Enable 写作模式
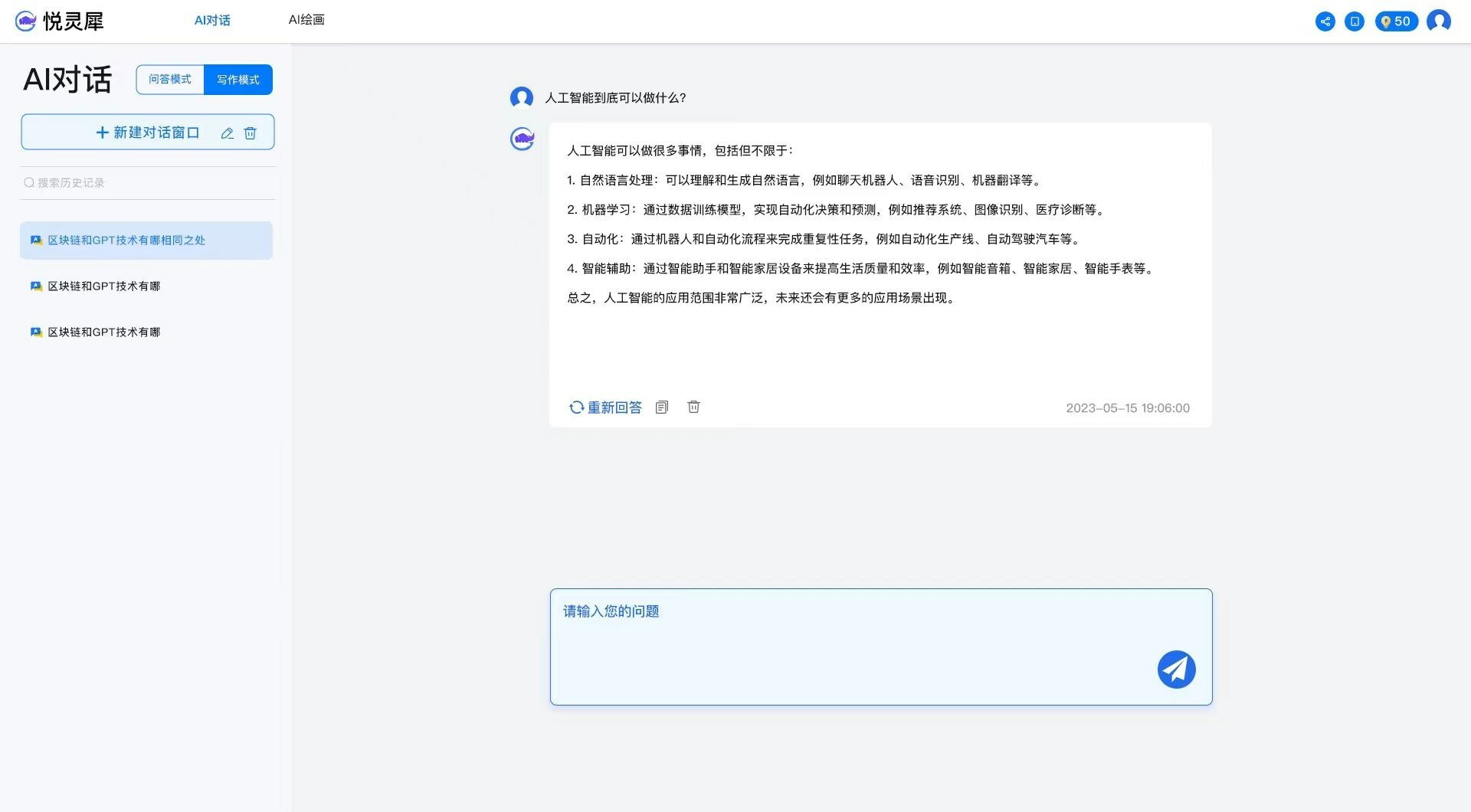Viewport: 1471px width, 812px height. tap(238, 79)
